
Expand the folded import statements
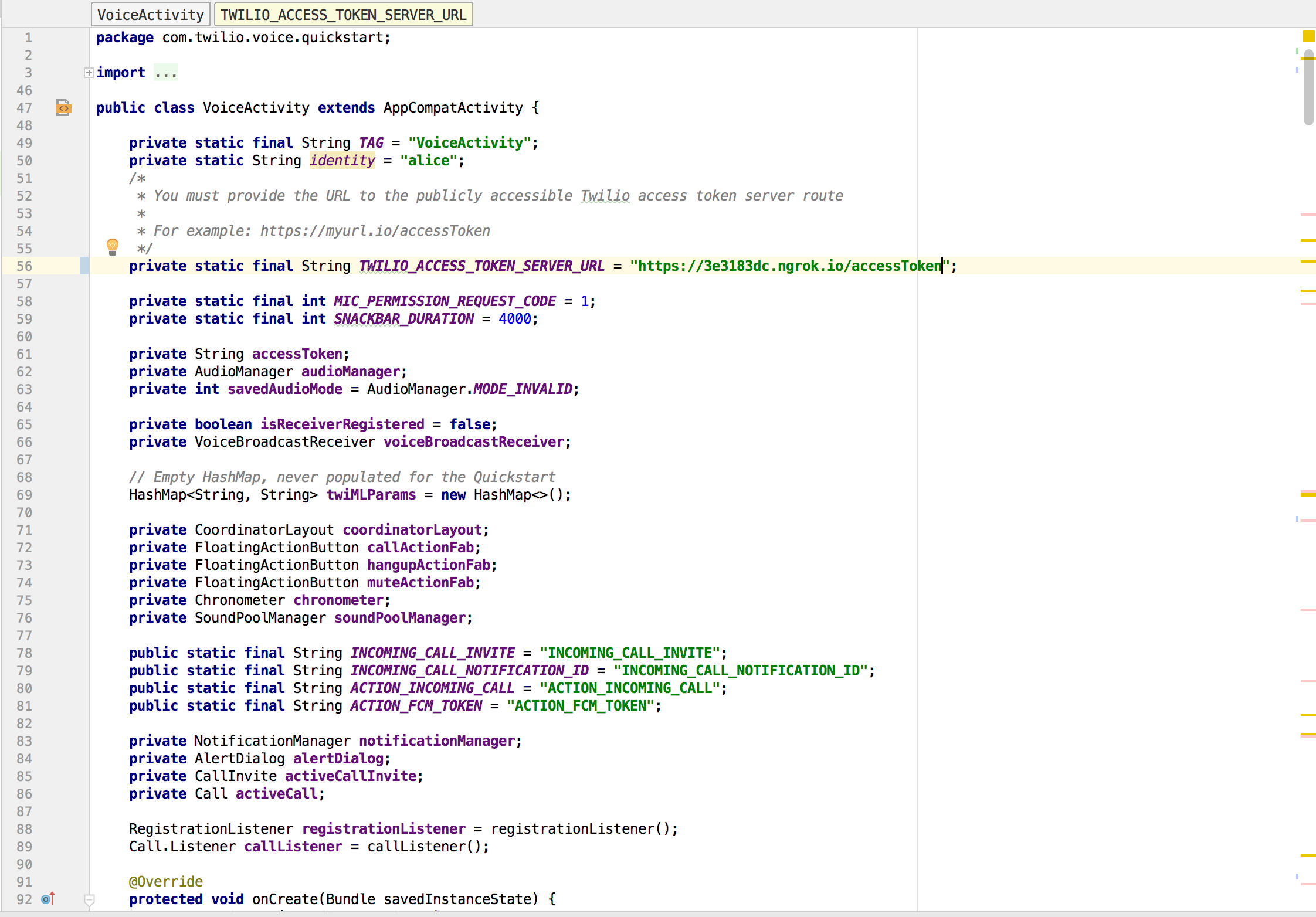coord(89,73)
